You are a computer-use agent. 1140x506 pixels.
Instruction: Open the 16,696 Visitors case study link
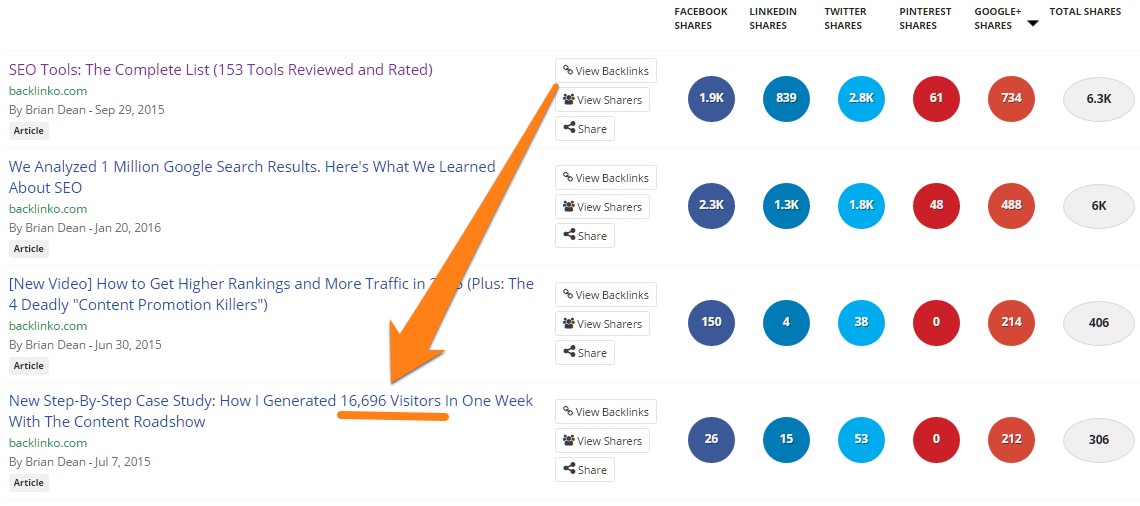click(x=270, y=411)
